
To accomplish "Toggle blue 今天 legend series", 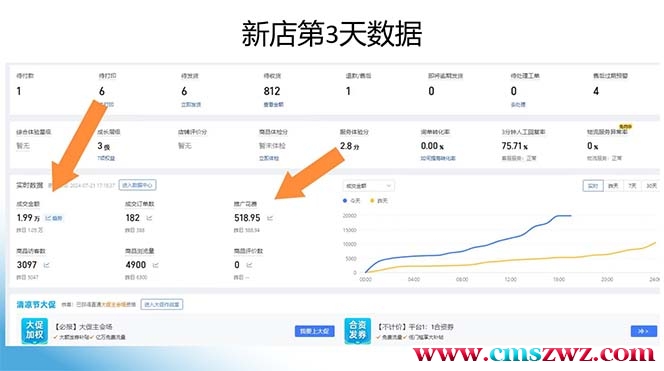I will pyautogui.click(x=351, y=201).
